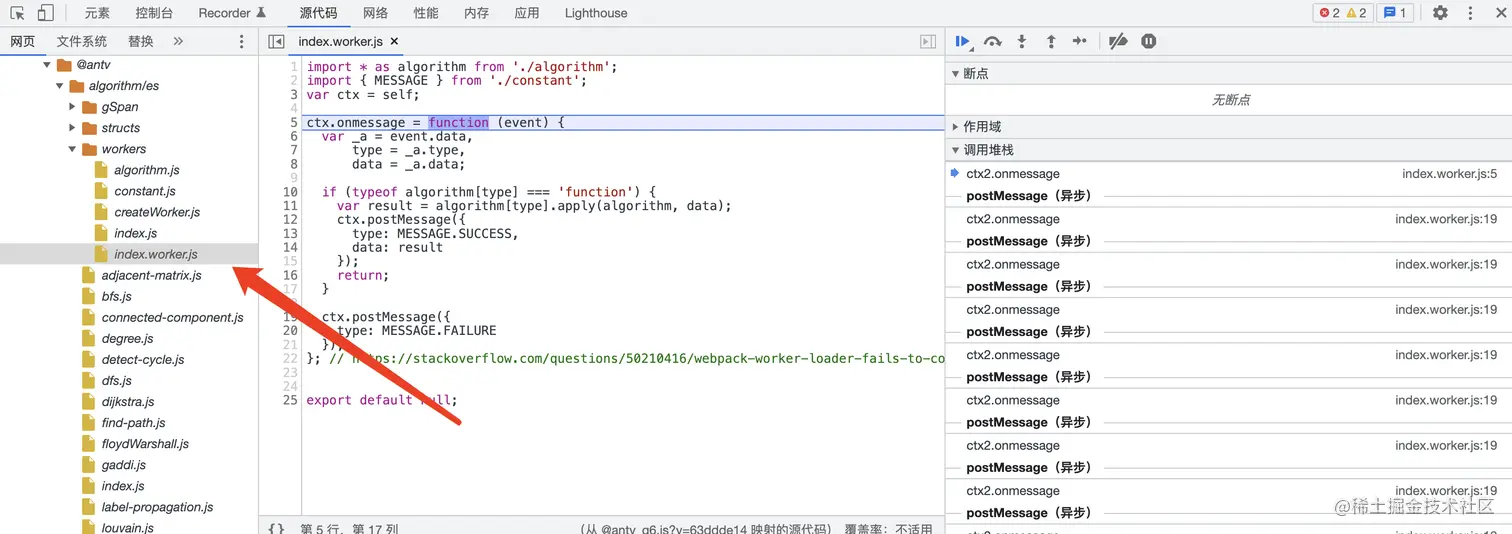
Task: Expand the structs folder
Action: [x=73, y=128]
